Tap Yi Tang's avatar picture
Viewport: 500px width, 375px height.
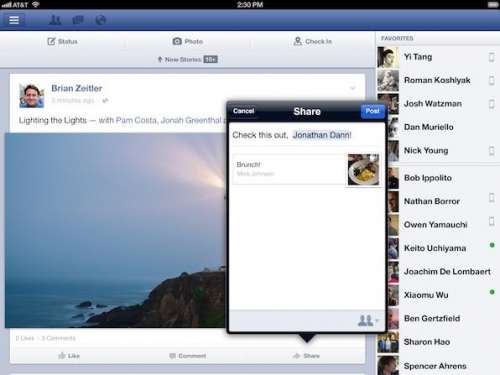pos(388,57)
